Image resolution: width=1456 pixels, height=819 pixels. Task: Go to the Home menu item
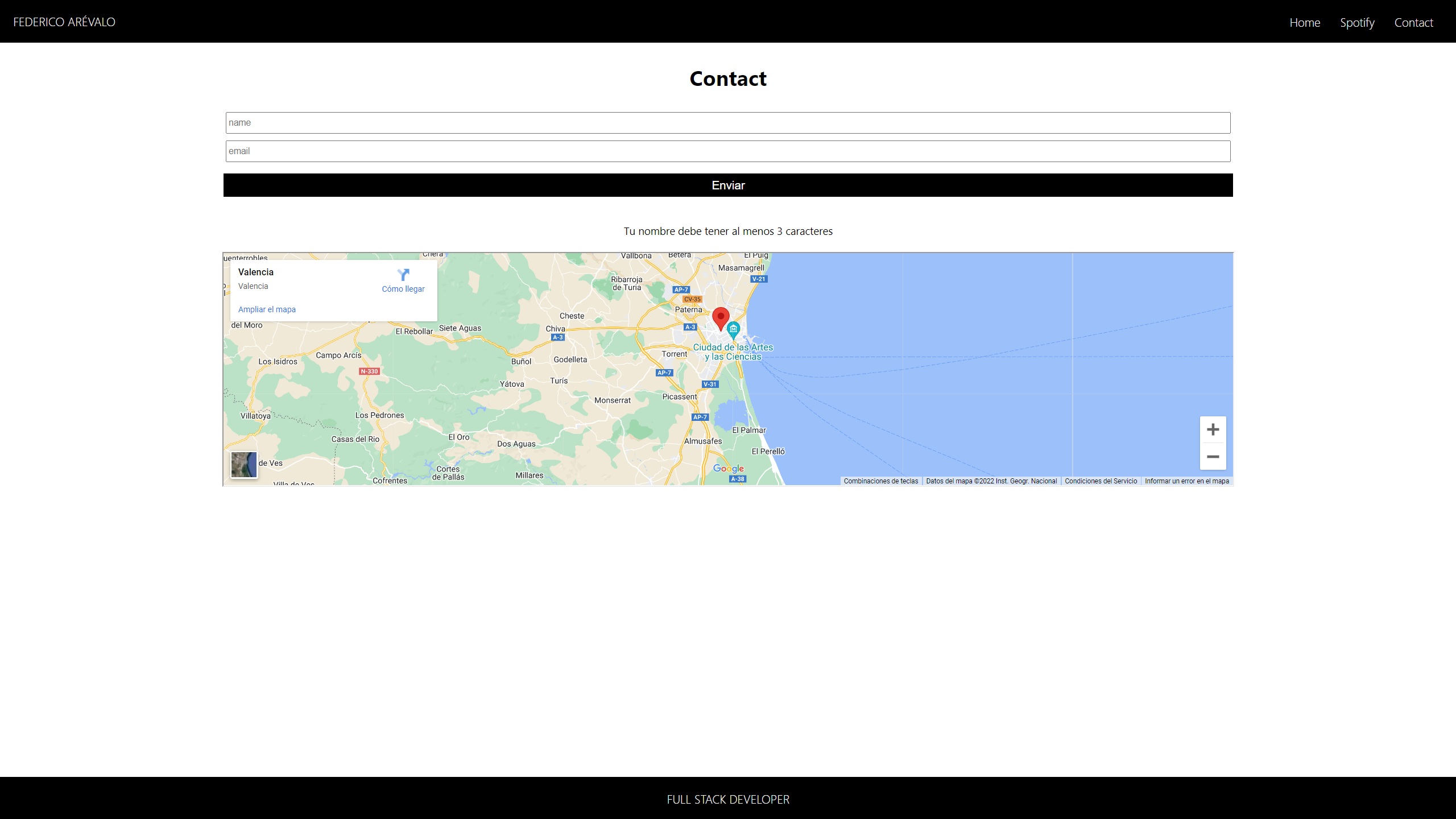click(1305, 23)
